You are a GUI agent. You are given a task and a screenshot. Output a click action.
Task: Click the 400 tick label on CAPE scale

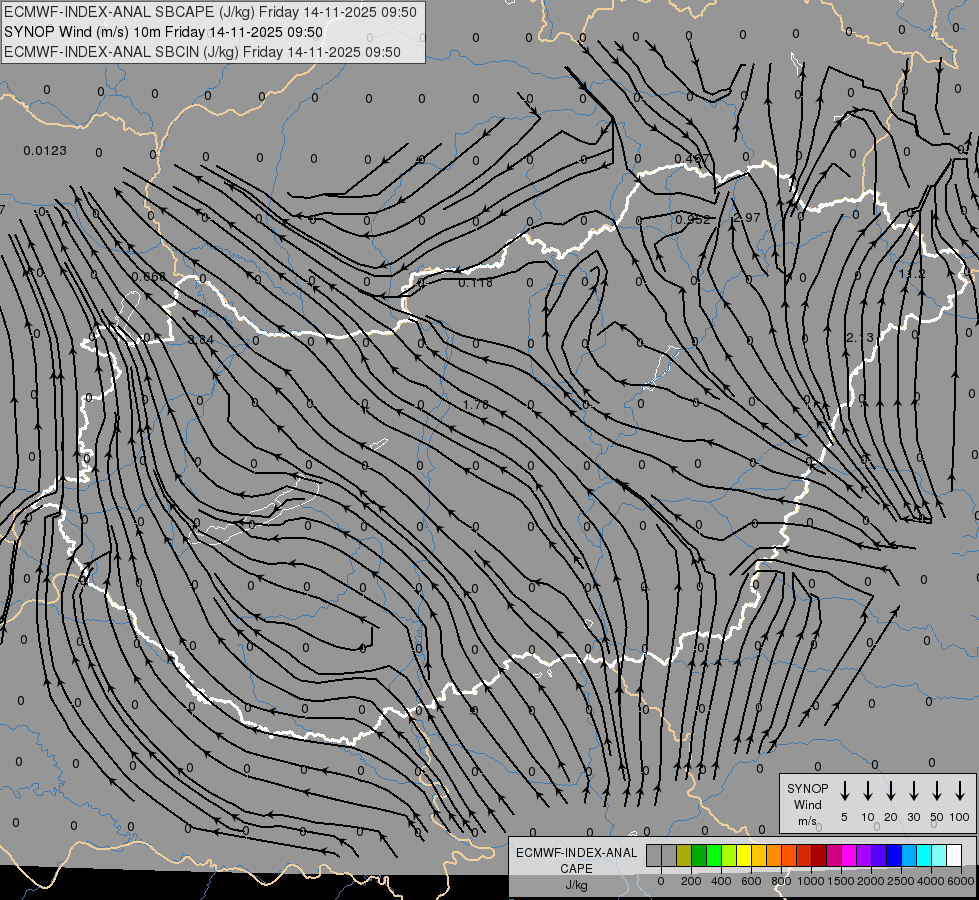click(x=721, y=881)
